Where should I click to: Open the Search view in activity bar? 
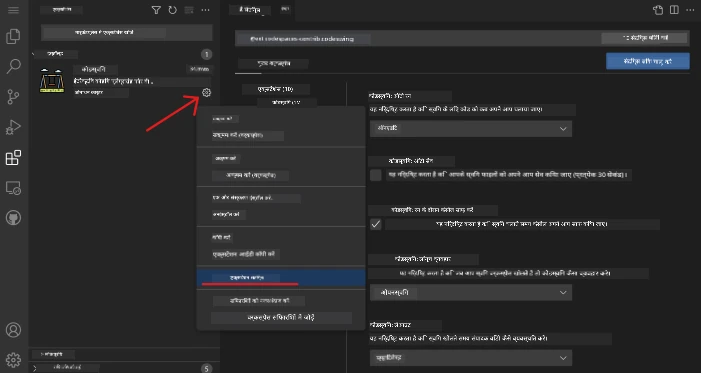(x=13, y=67)
